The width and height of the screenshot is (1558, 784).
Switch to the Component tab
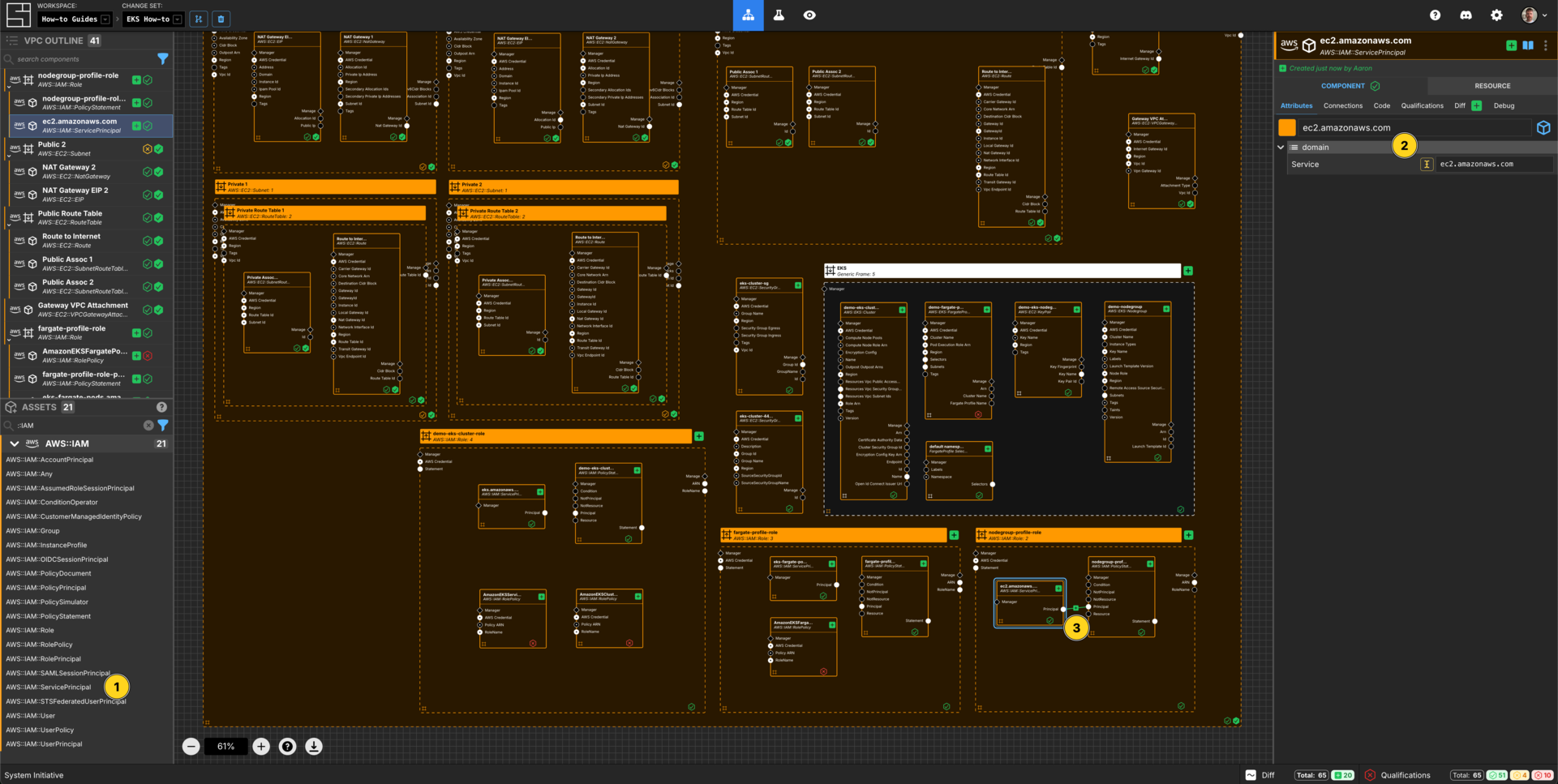(x=1350, y=86)
